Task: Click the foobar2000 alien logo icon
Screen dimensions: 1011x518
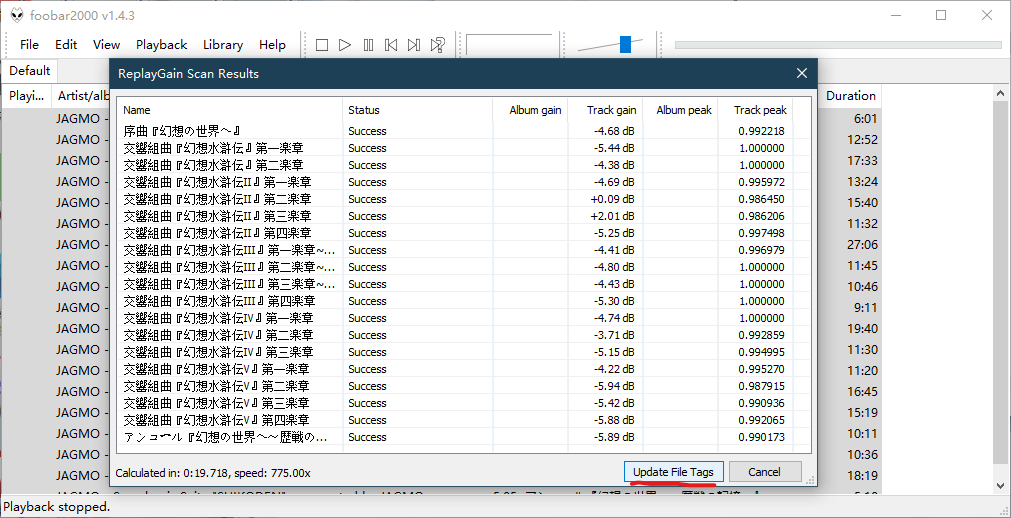Action: click(17, 15)
